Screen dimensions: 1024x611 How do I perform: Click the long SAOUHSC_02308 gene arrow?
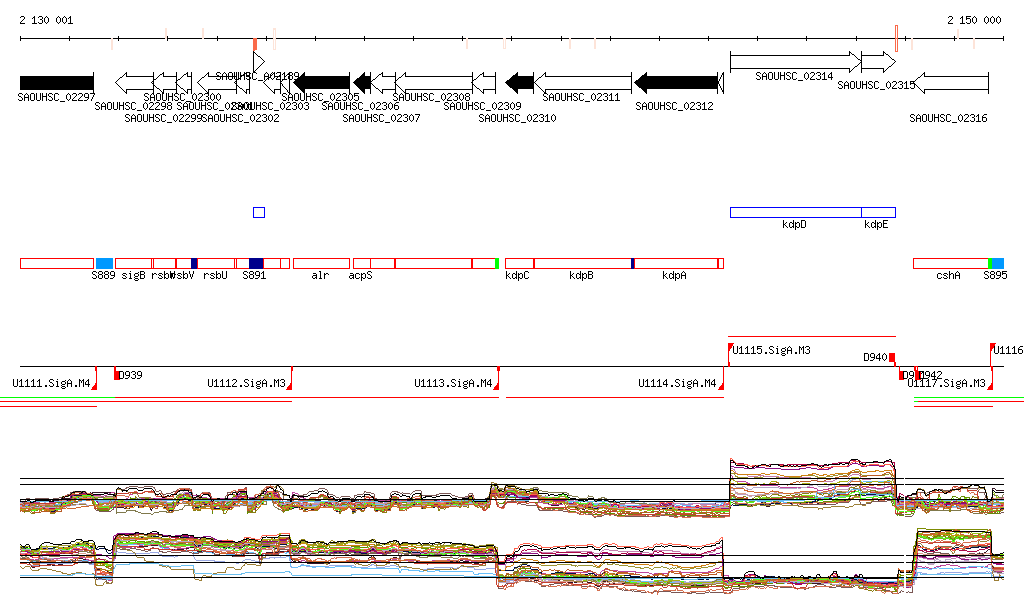434,83
